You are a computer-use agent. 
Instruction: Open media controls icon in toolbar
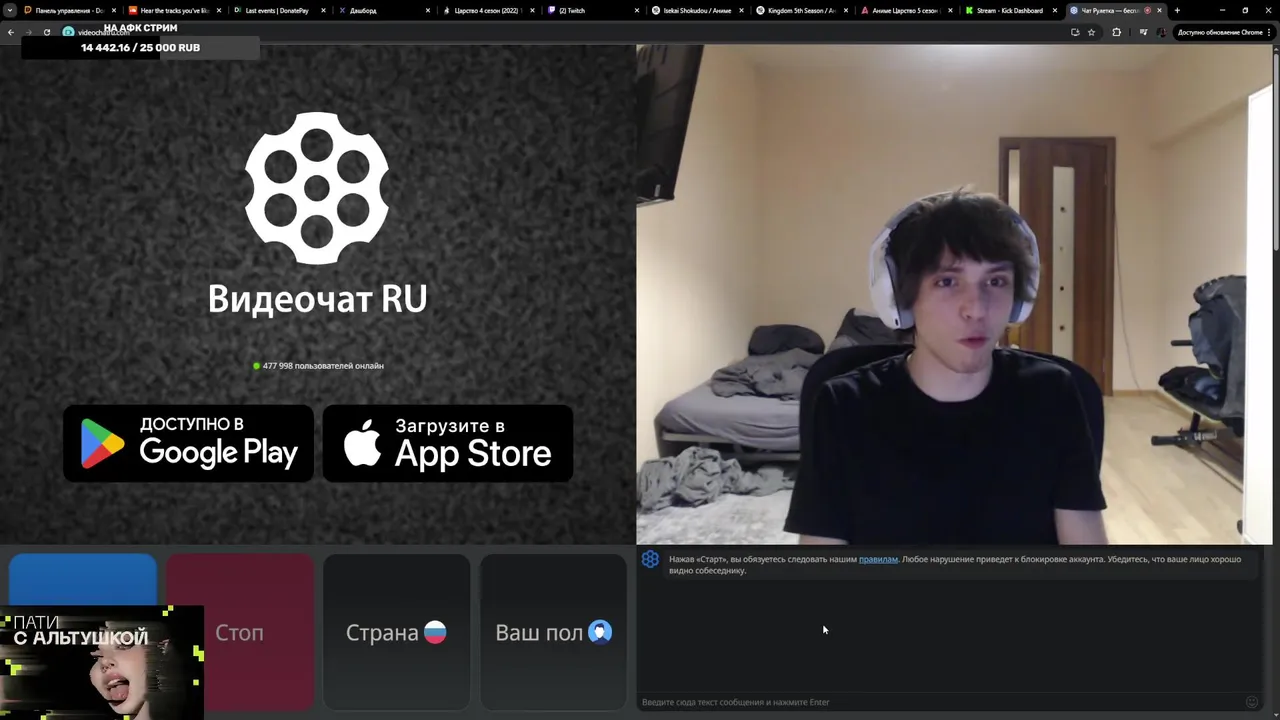[1143, 32]
